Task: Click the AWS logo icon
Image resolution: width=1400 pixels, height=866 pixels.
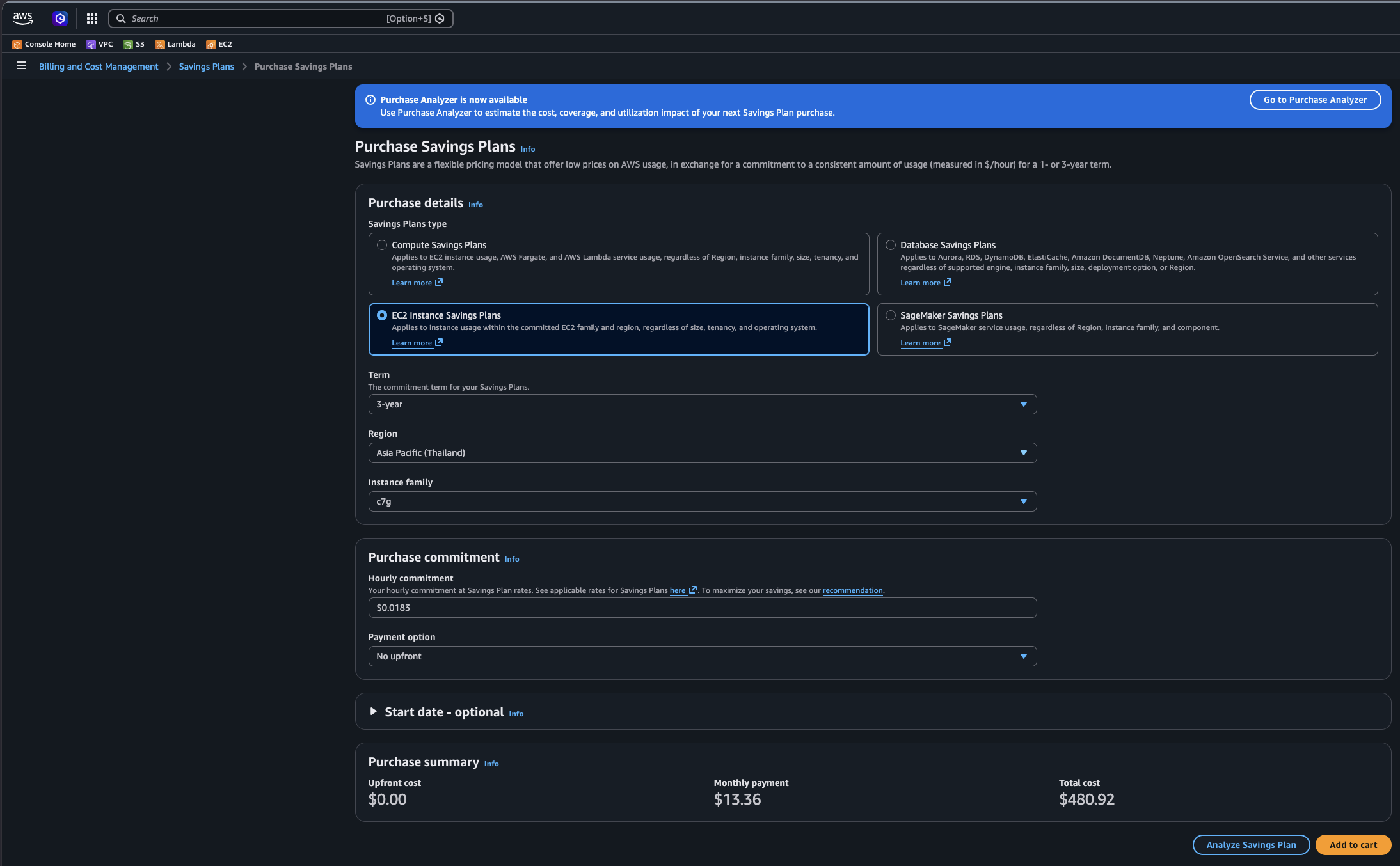Action: 22,19
